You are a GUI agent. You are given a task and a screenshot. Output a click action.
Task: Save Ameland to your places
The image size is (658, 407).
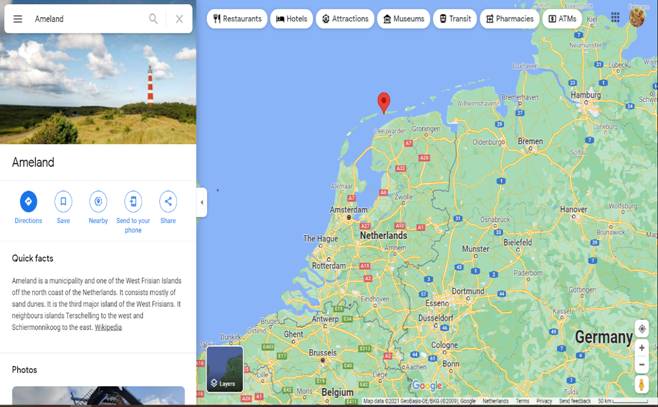click(x=63, y=201)
